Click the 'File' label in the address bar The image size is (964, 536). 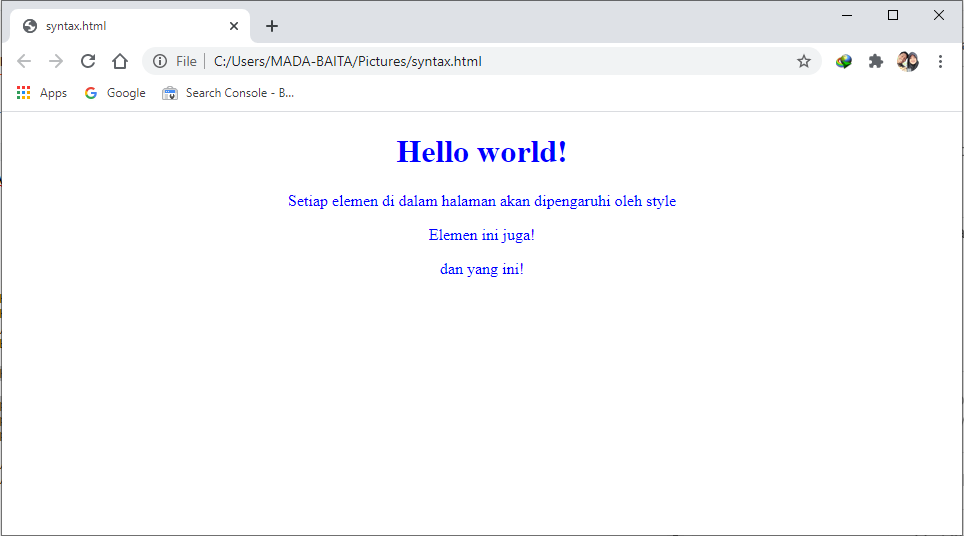[x=186, y=61]
